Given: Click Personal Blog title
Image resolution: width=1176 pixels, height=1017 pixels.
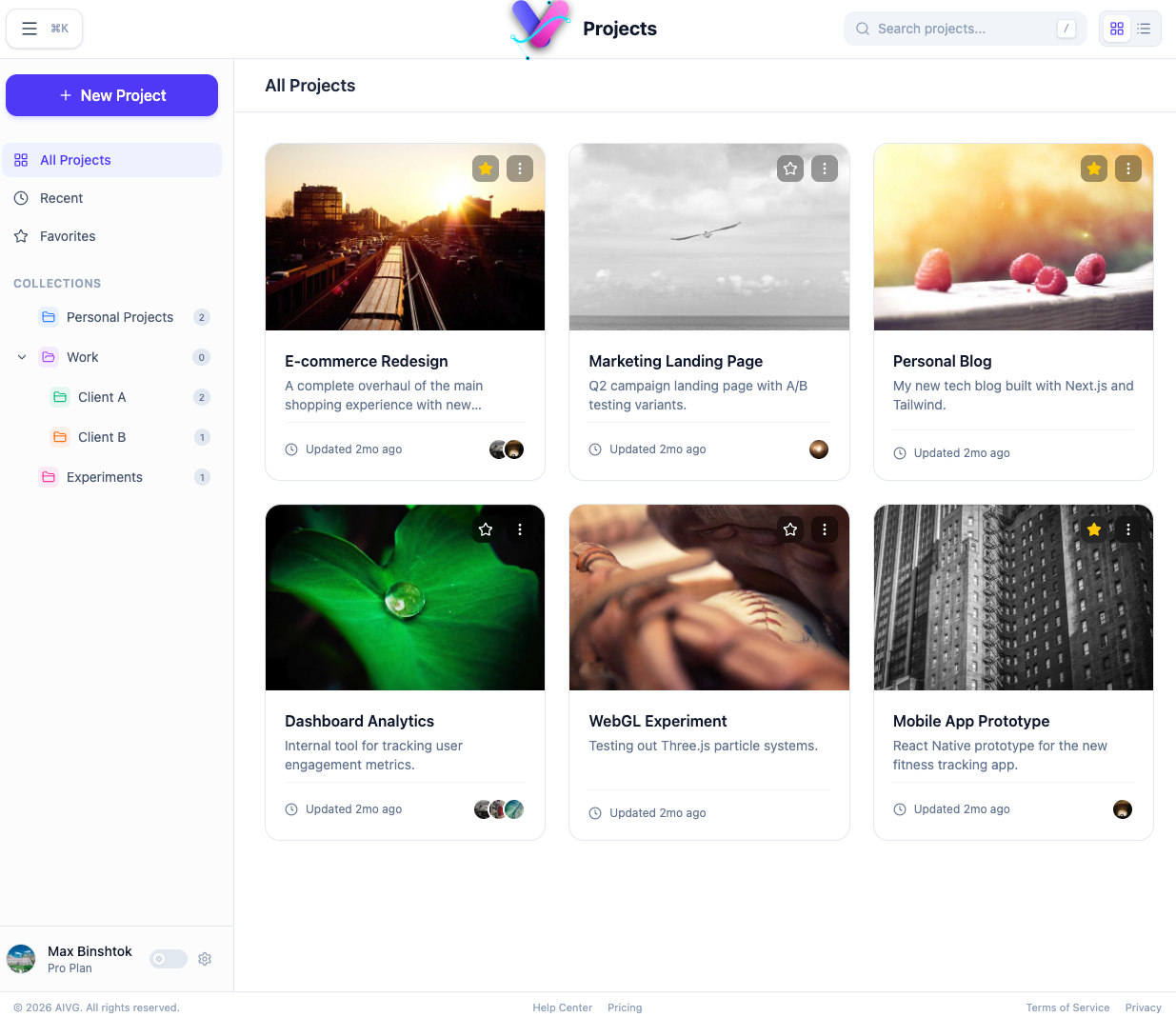Looking at the screenshot, I should click(x=943, y=361).
